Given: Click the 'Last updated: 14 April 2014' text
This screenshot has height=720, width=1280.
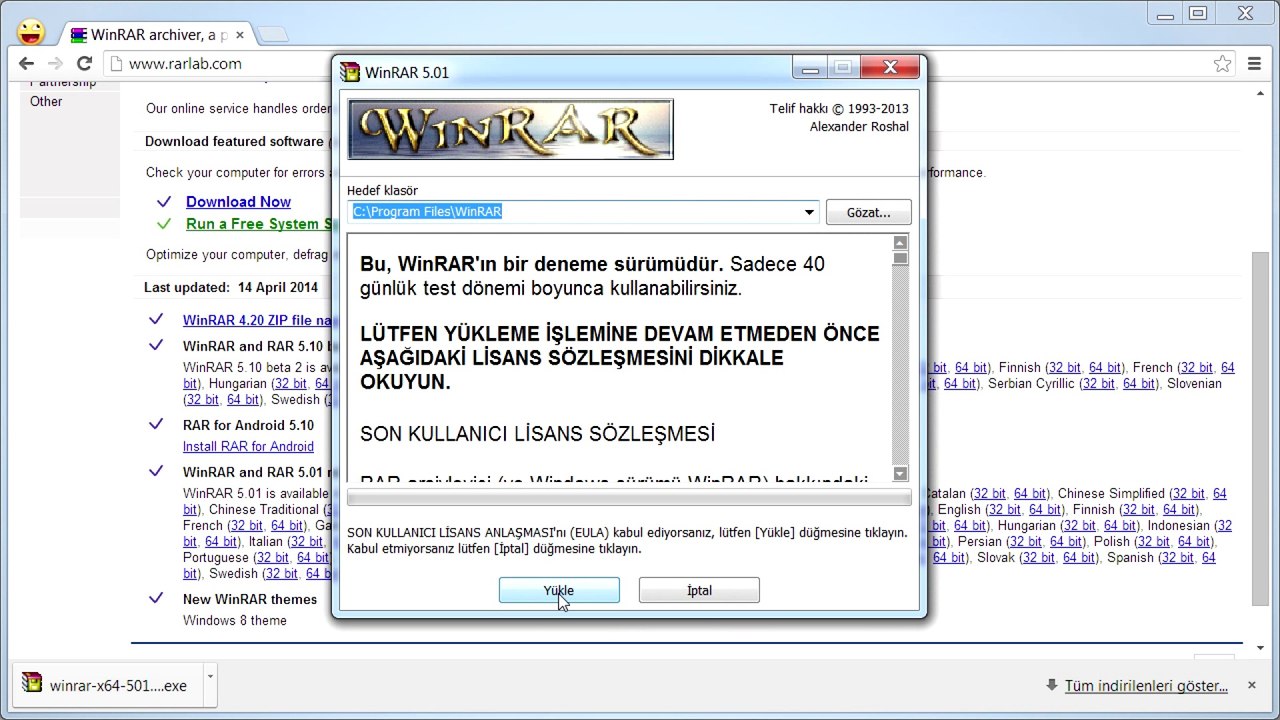Looking at the screenshot, I should (x=231, y=288).
